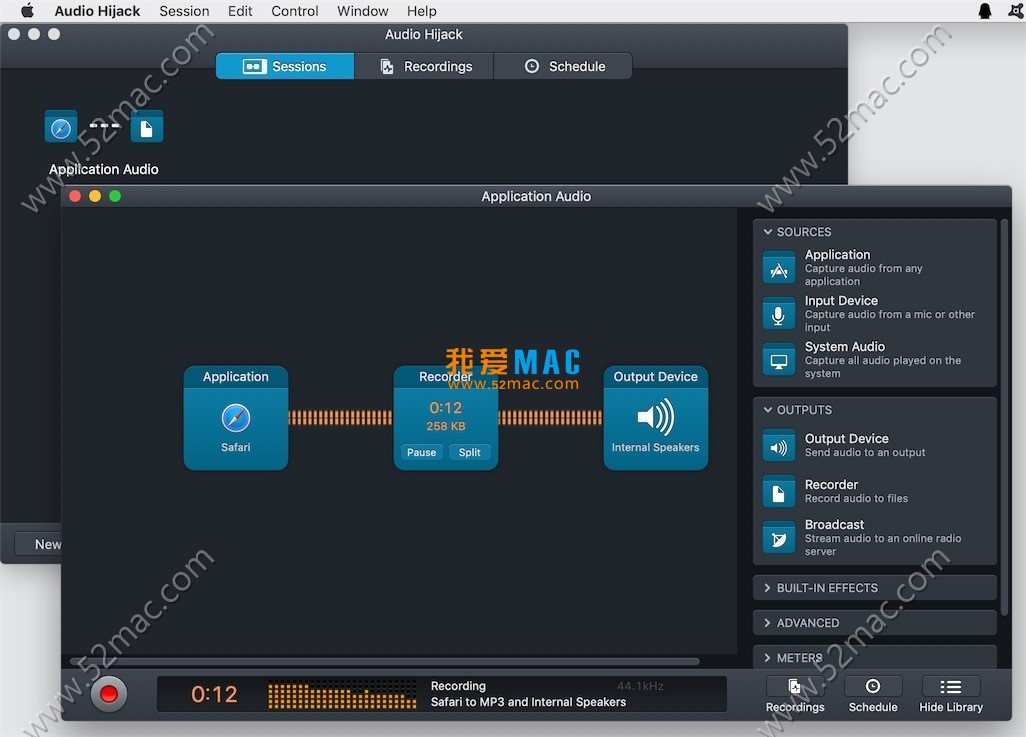Switch to the Sessions tab
This screenshot has width=1026, height=737.
pyautogui.click(x=285, y=66)
